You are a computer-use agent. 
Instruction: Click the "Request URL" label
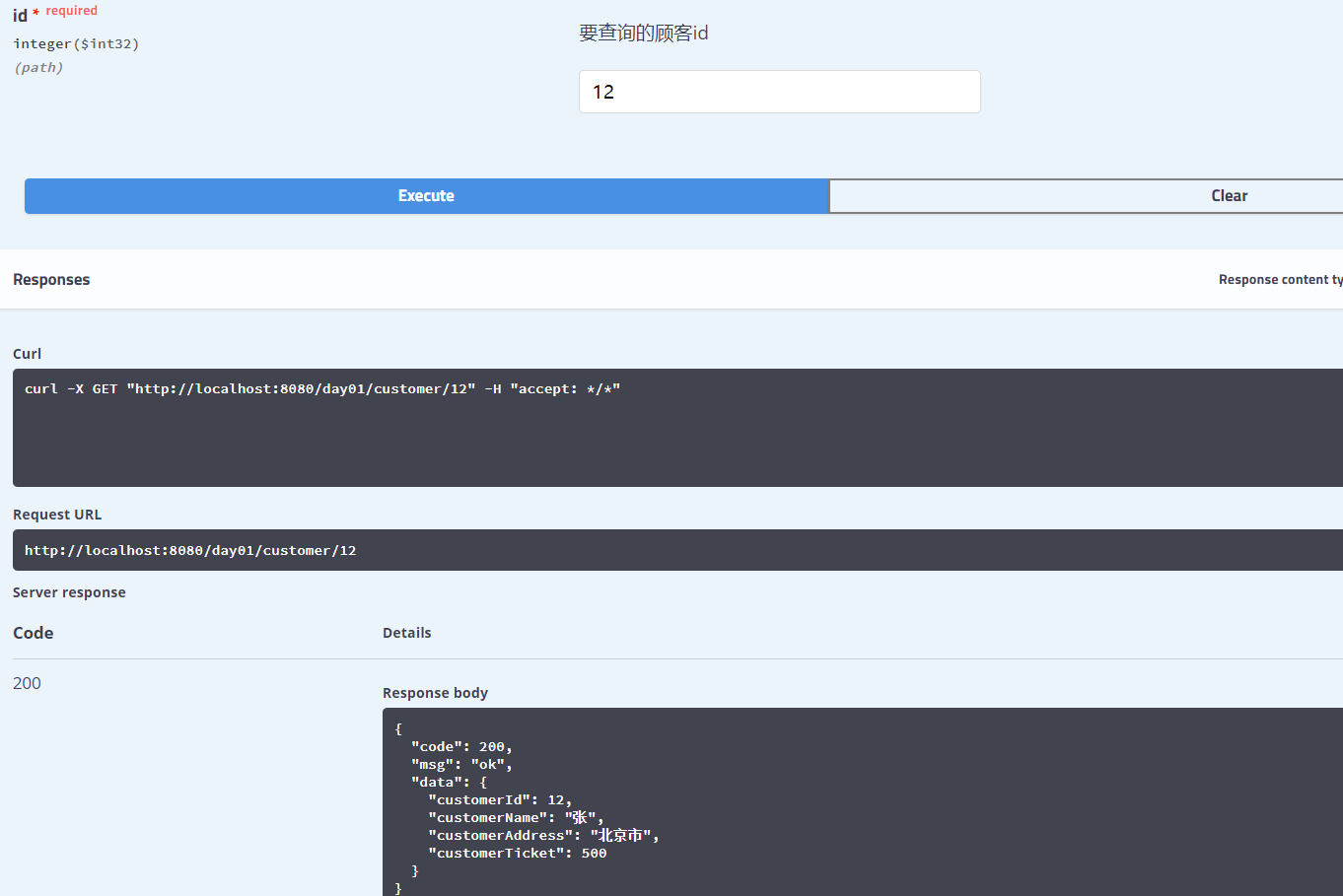point(57,515)
